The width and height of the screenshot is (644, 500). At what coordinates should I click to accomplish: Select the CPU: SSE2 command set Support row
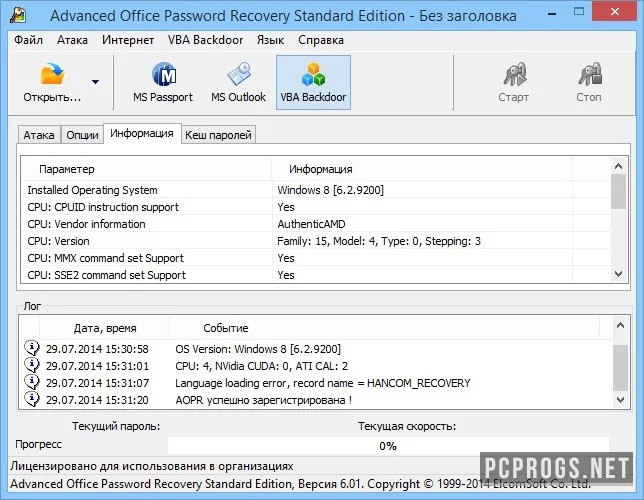point(316,275)
